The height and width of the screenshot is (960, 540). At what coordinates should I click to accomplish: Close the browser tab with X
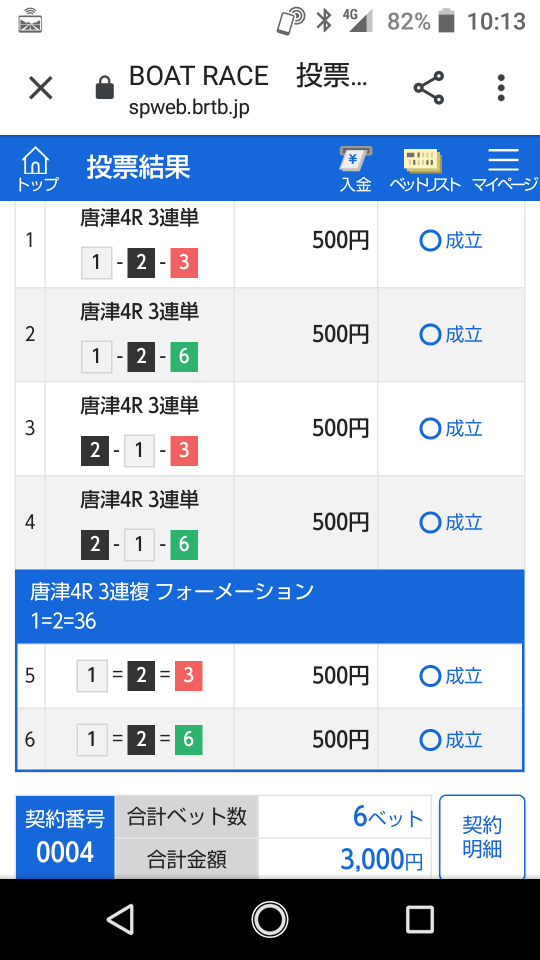[41, 88]
